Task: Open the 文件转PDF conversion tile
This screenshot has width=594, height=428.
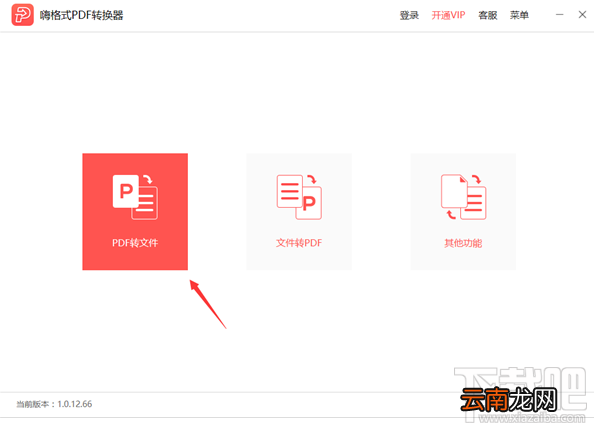Action: coord(299,211)
